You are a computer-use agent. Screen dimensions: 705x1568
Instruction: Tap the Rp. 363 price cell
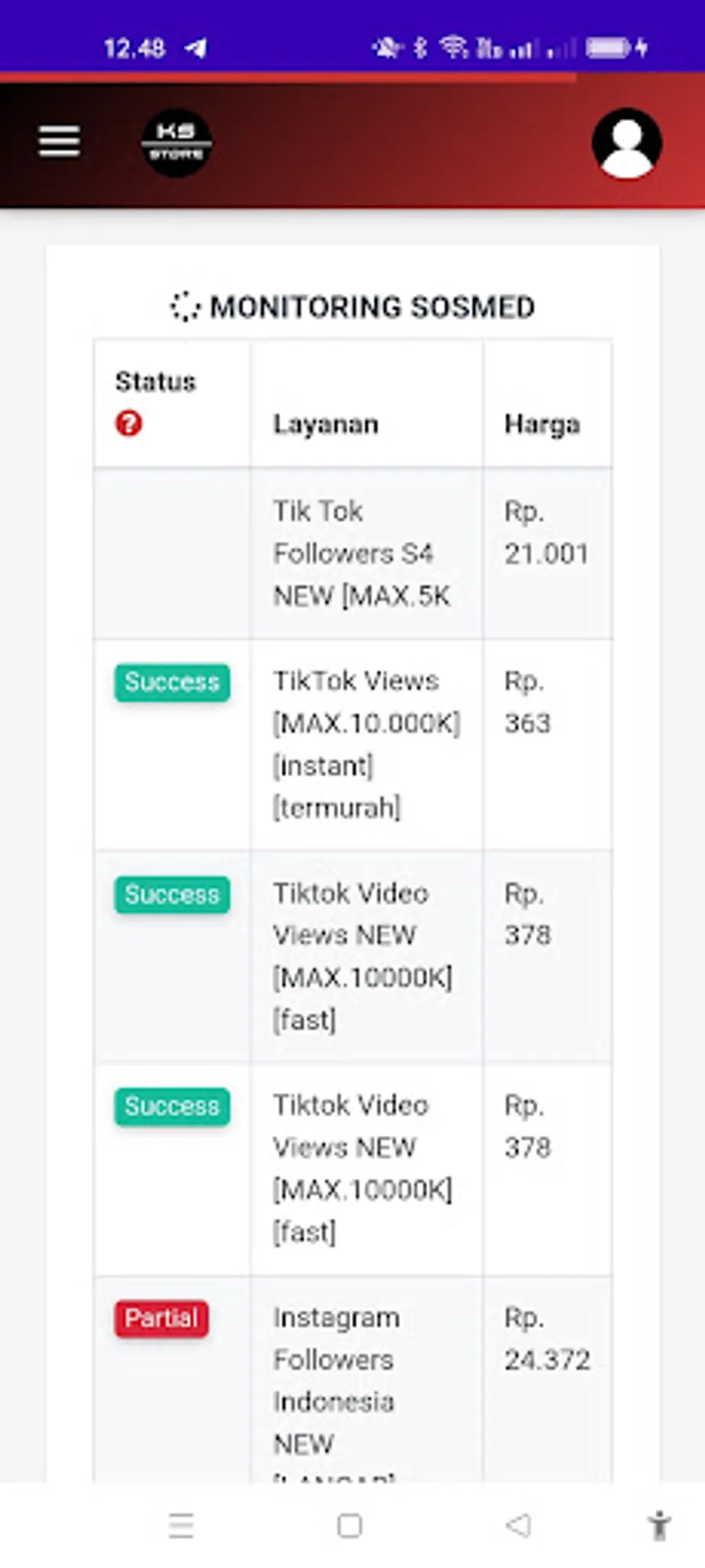[527, 702]
